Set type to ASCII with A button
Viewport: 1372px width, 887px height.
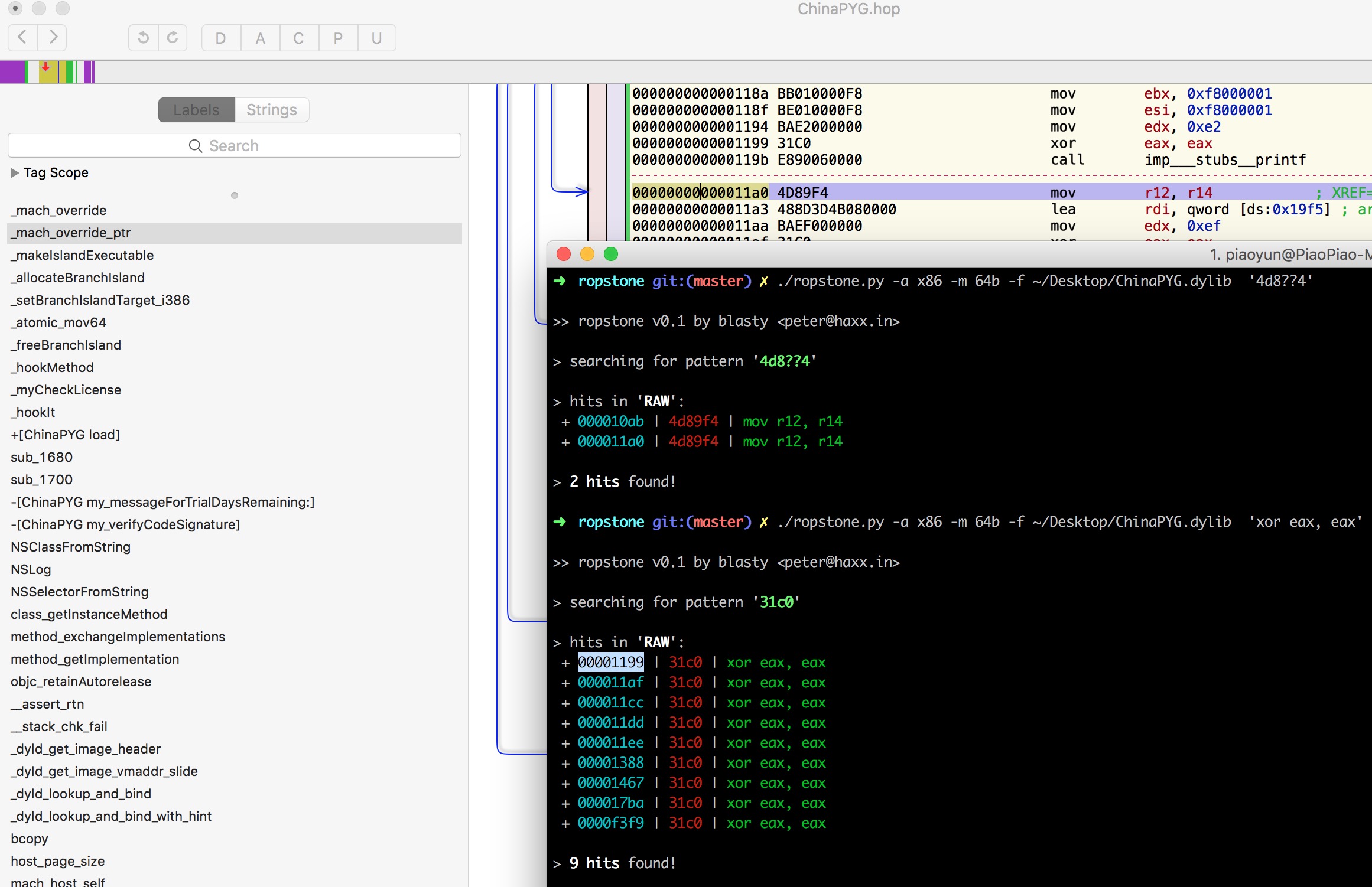tap(260, 38)
